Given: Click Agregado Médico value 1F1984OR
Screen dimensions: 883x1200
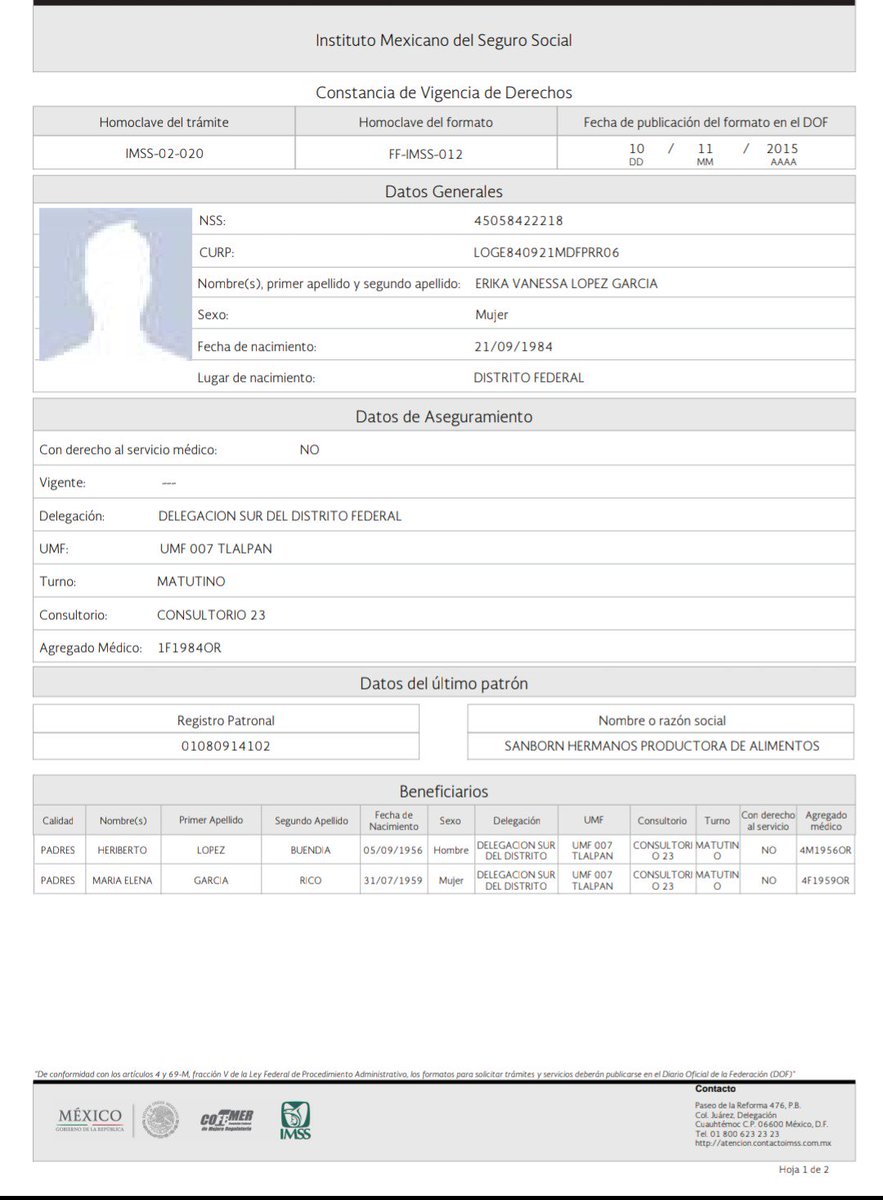Looking at the screenshot, I should [x=189, y=648].
